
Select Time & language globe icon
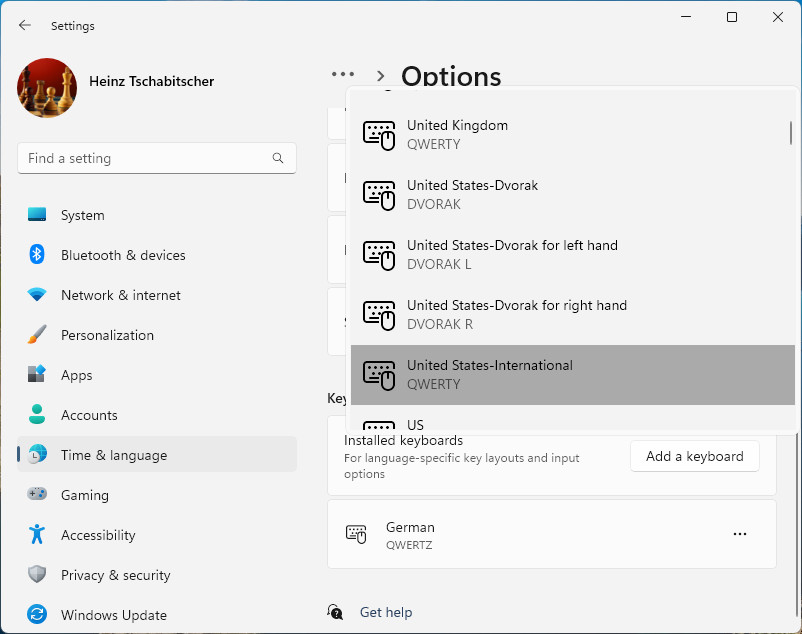[37, 454]
